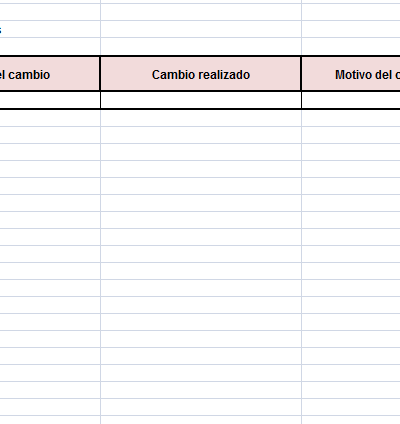Screen dimensions: 400x424
Task: Select the cell two rows above 'Motivo del'
Action: [351, 29]
